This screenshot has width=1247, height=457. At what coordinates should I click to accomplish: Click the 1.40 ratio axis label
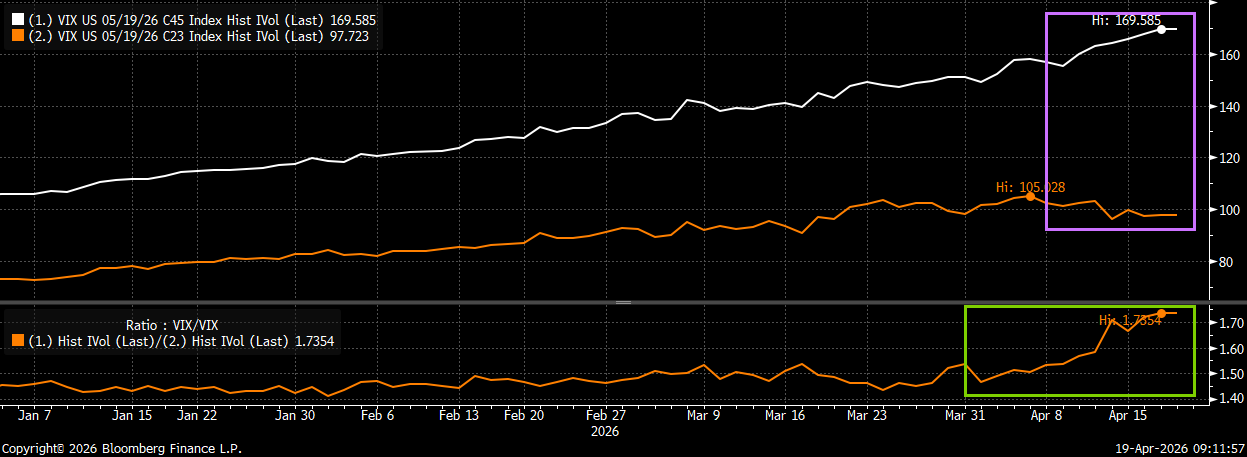(1231, 399)
